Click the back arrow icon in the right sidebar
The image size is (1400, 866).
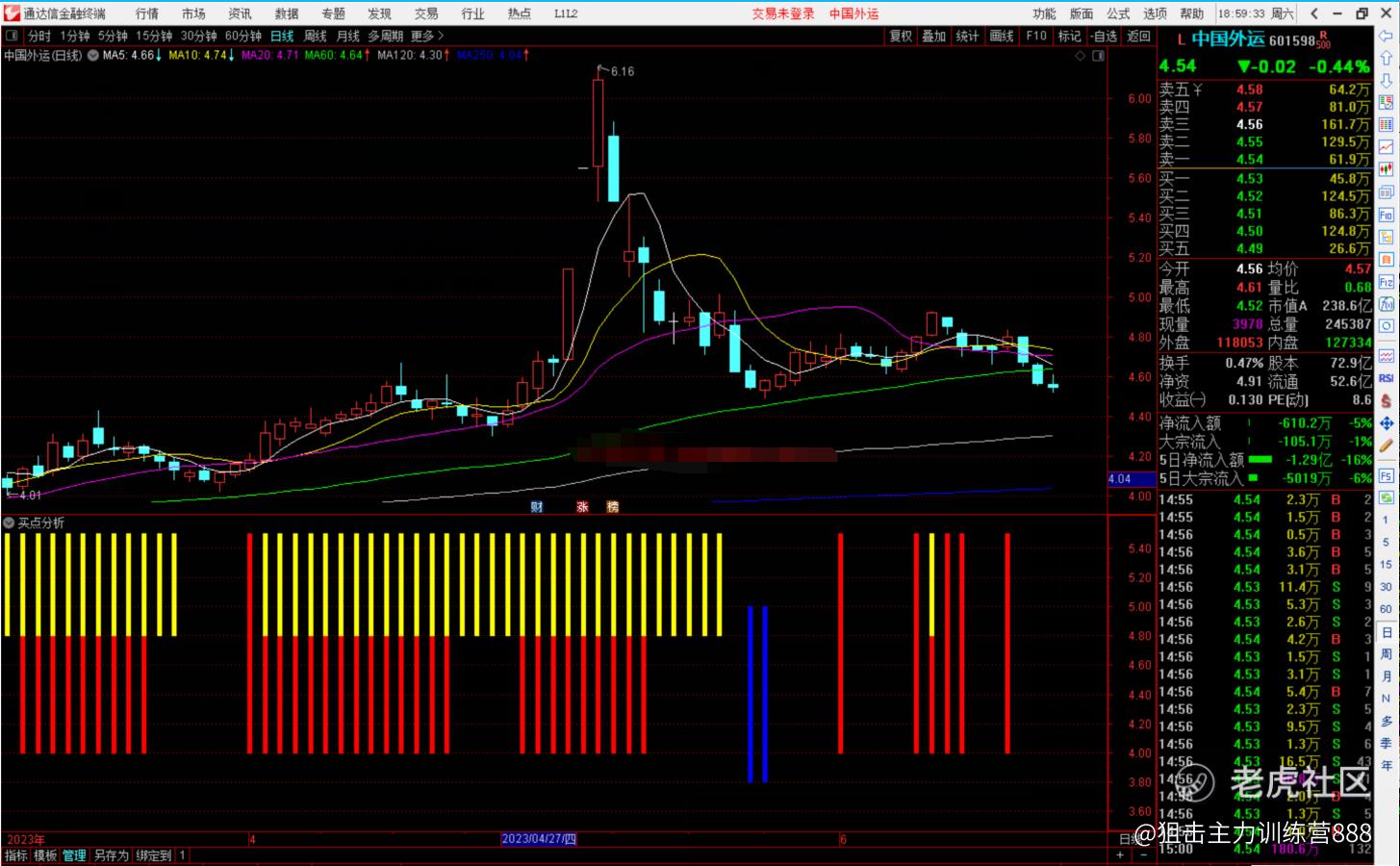click(1387, 37)
